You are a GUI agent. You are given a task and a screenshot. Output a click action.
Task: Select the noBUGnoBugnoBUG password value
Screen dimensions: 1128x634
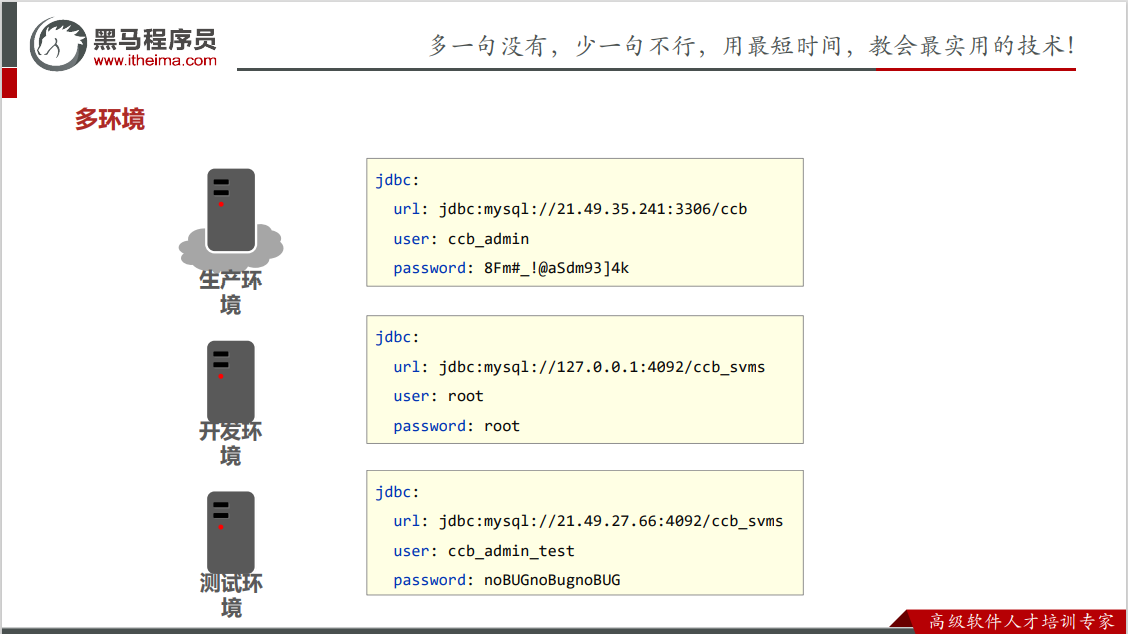tap(550, 579)
